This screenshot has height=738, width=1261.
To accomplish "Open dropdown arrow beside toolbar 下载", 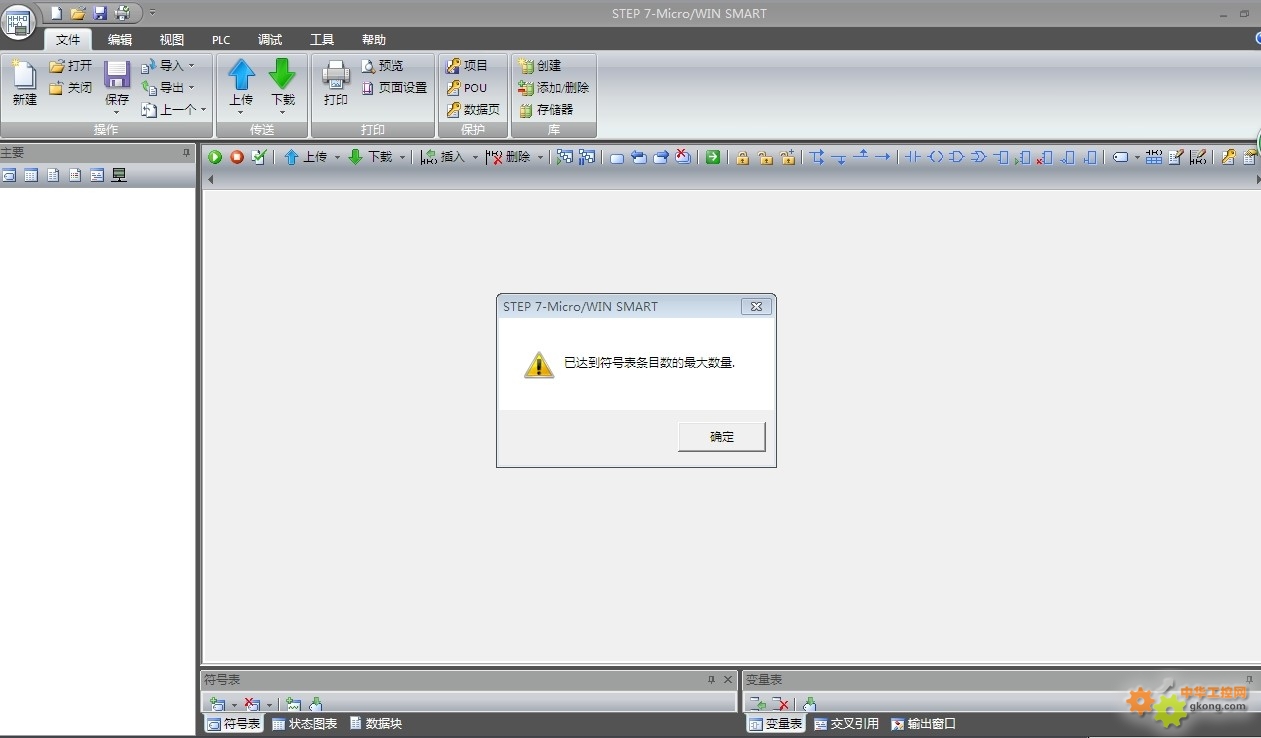I will coord(402,157).
